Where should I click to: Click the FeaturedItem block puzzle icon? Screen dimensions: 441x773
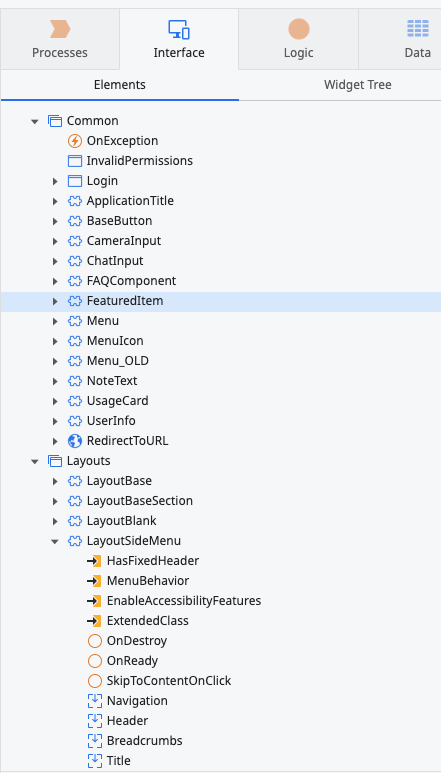74,301
